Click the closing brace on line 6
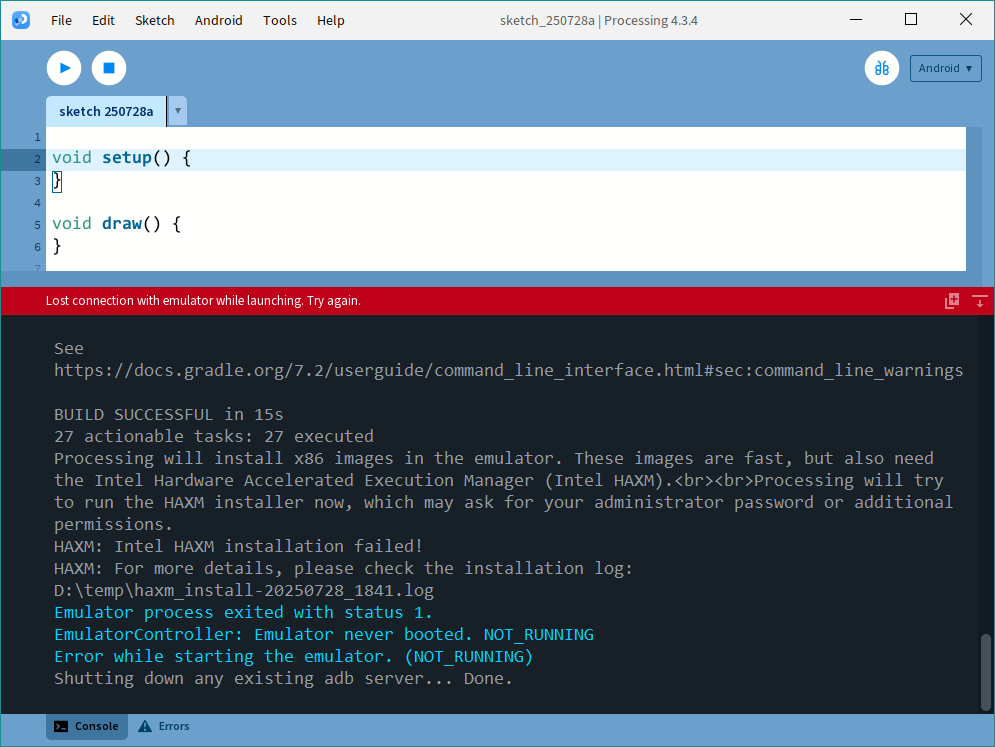 click(57, 246)
